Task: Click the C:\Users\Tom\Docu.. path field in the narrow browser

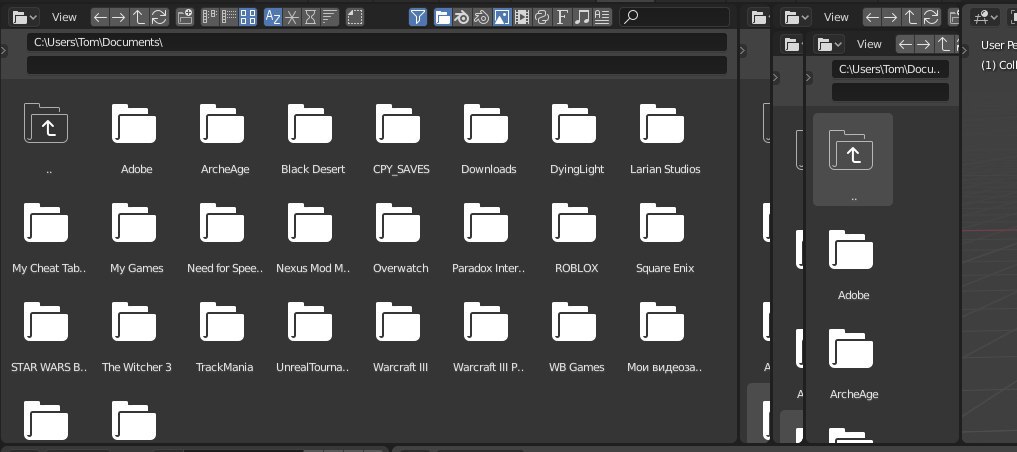Action: tap(891, 69)
